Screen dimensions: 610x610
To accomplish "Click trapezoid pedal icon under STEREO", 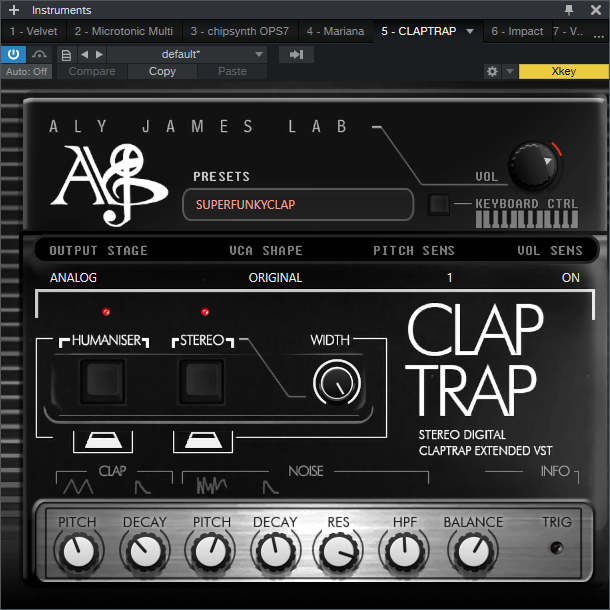I will point(203,441).
